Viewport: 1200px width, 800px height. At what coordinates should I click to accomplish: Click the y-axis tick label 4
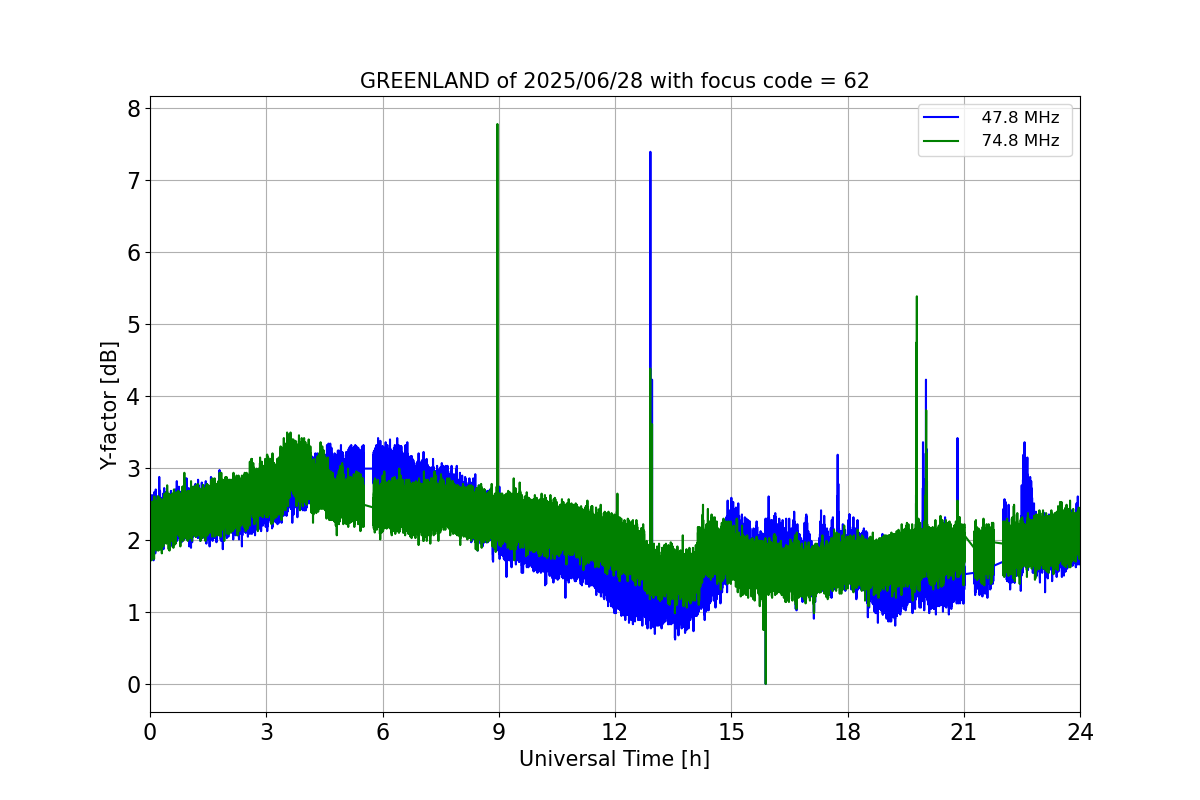point(133,396)
